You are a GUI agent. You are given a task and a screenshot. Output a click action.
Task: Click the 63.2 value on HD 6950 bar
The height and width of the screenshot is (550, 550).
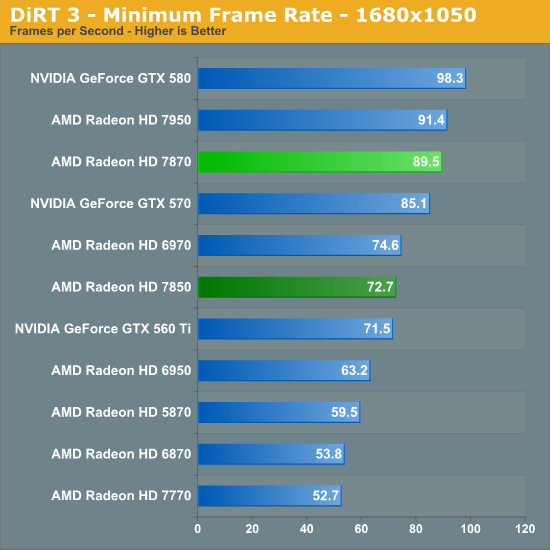point(354,370)
